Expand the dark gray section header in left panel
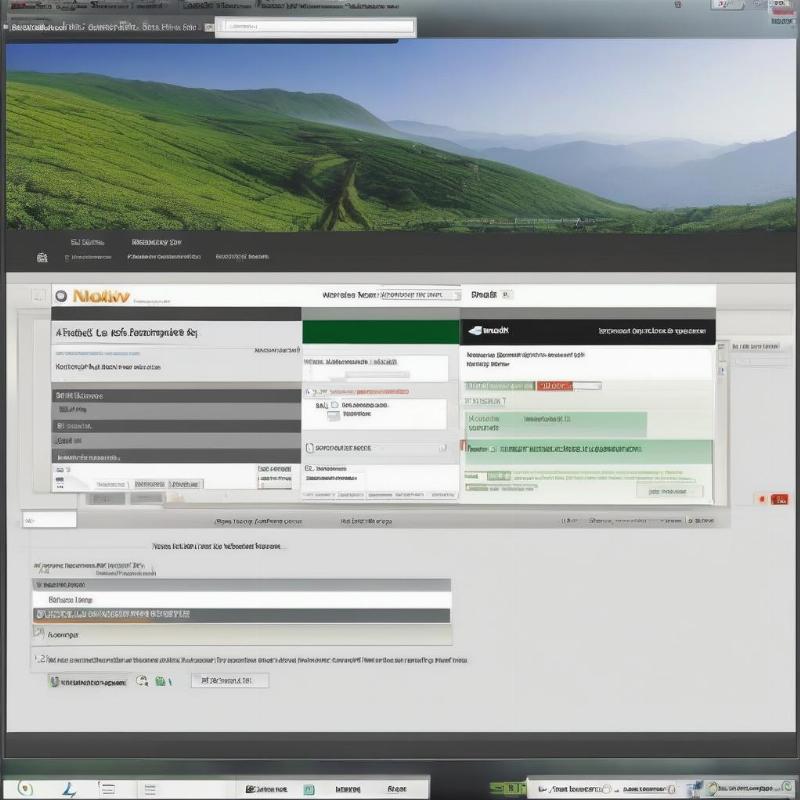The width and height of the screenshot is (800, 800). [175, 396]
